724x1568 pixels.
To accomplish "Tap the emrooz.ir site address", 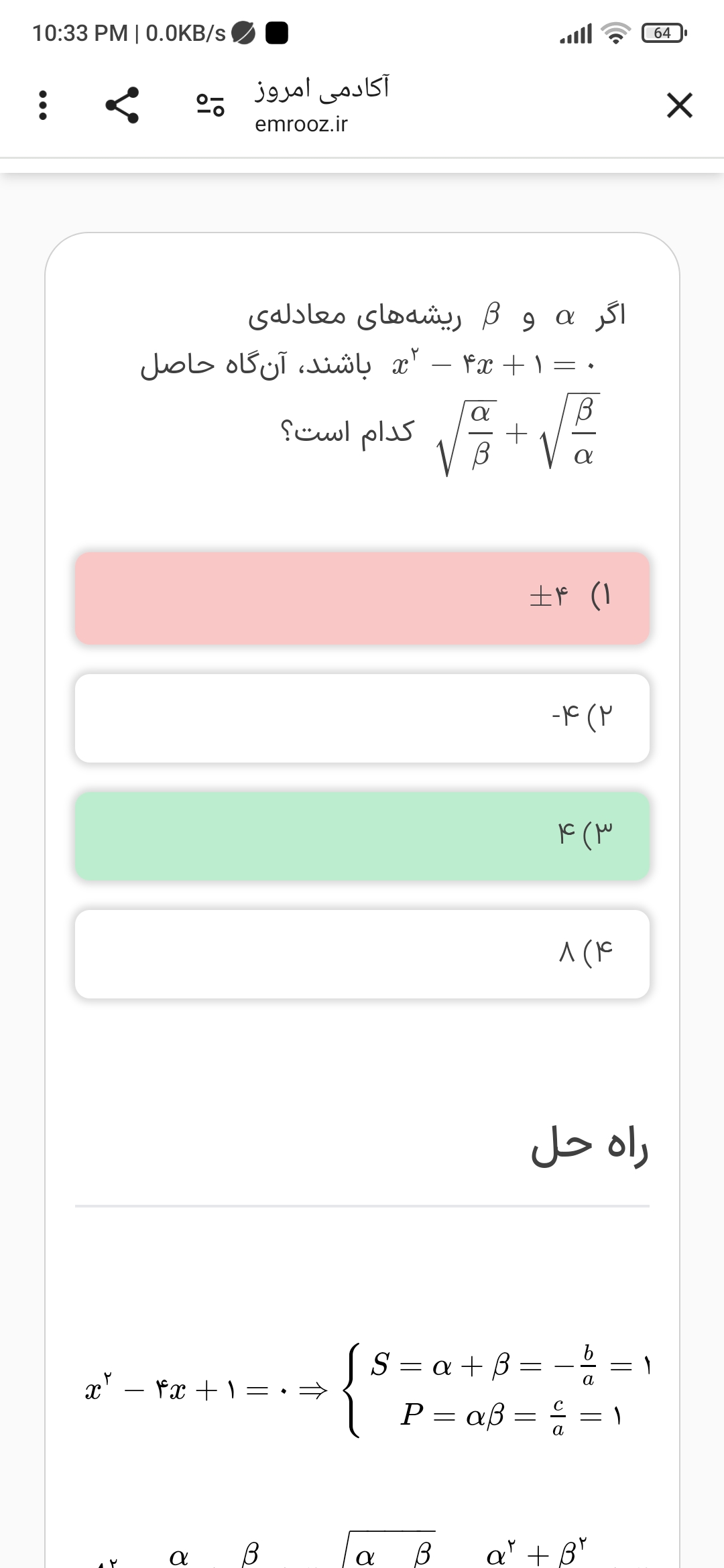I will click(x=301, y=124).
